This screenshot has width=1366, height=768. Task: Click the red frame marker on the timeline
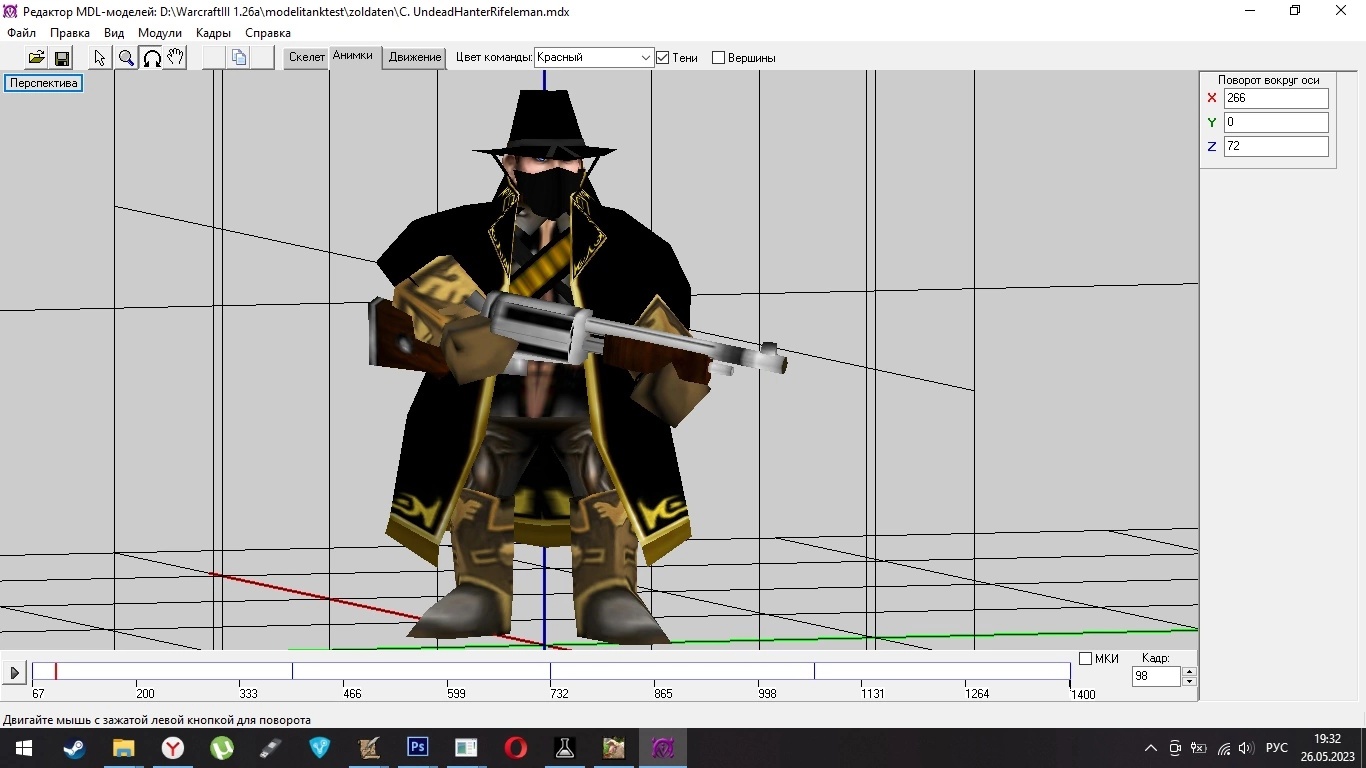point(56,672)
